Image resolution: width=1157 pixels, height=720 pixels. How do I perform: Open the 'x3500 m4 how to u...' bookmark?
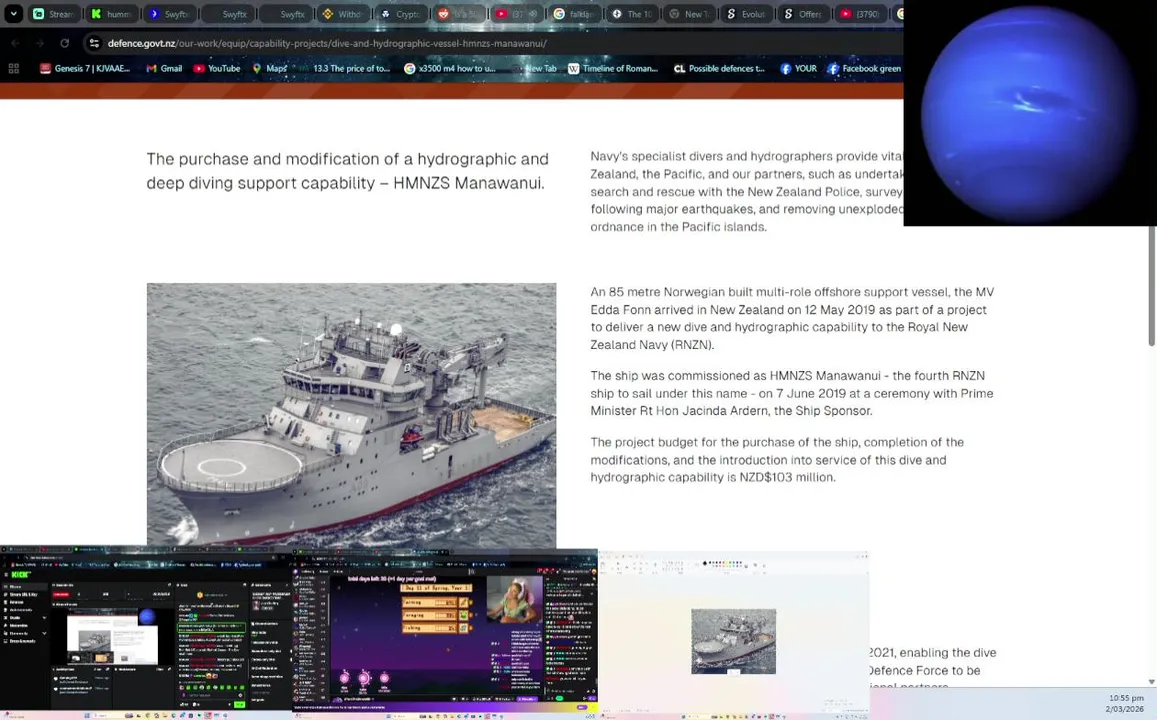coord(450,69)
